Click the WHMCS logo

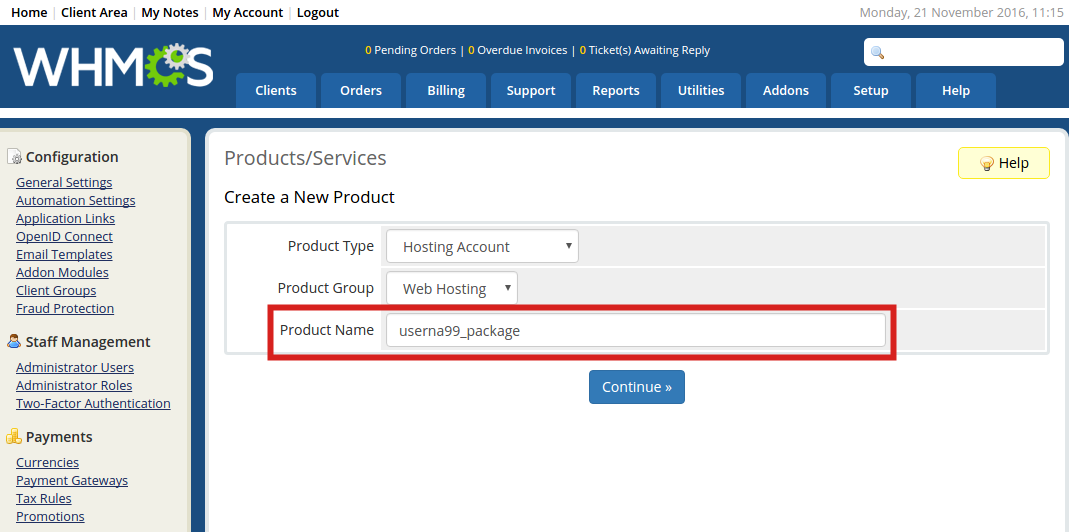coord(113,66)
